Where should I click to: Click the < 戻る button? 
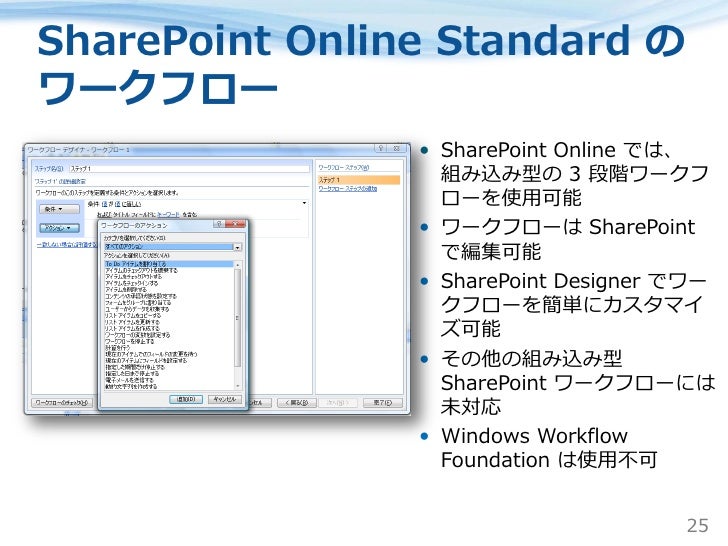click(x=297, y=403)
